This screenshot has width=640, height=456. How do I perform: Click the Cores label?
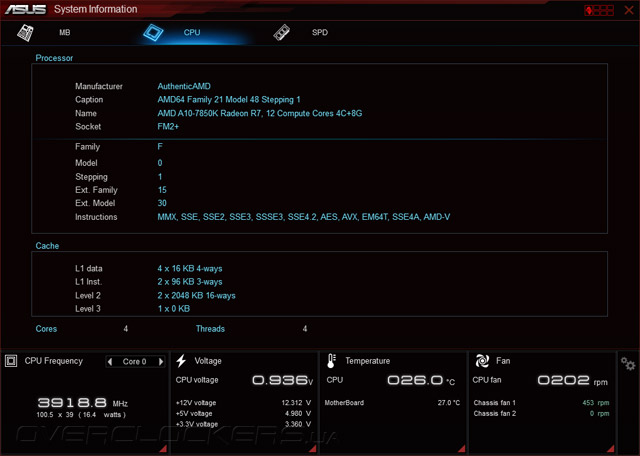46,329
